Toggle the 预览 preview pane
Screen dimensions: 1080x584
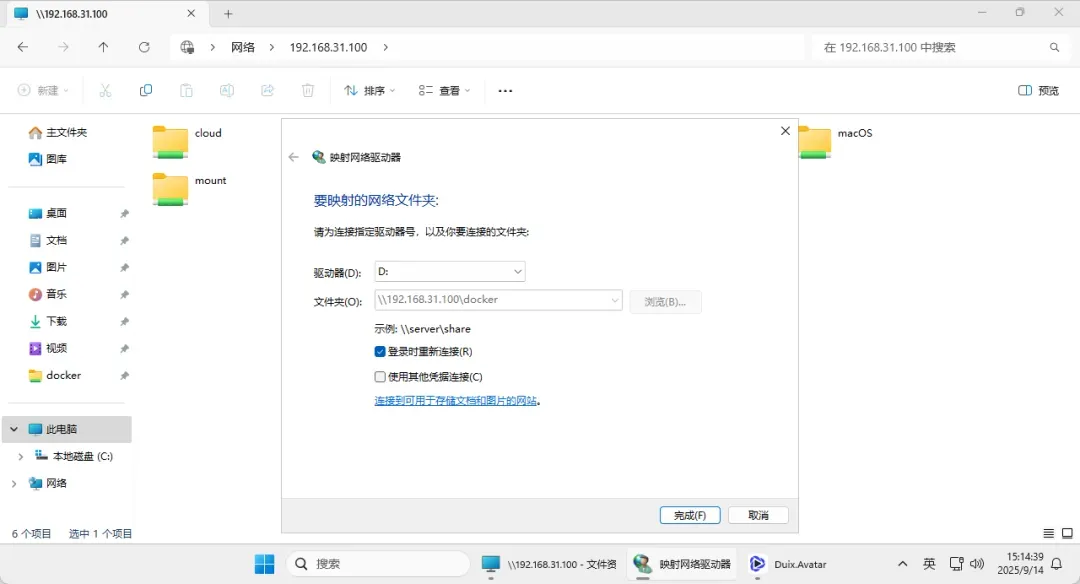point(1038,91)
